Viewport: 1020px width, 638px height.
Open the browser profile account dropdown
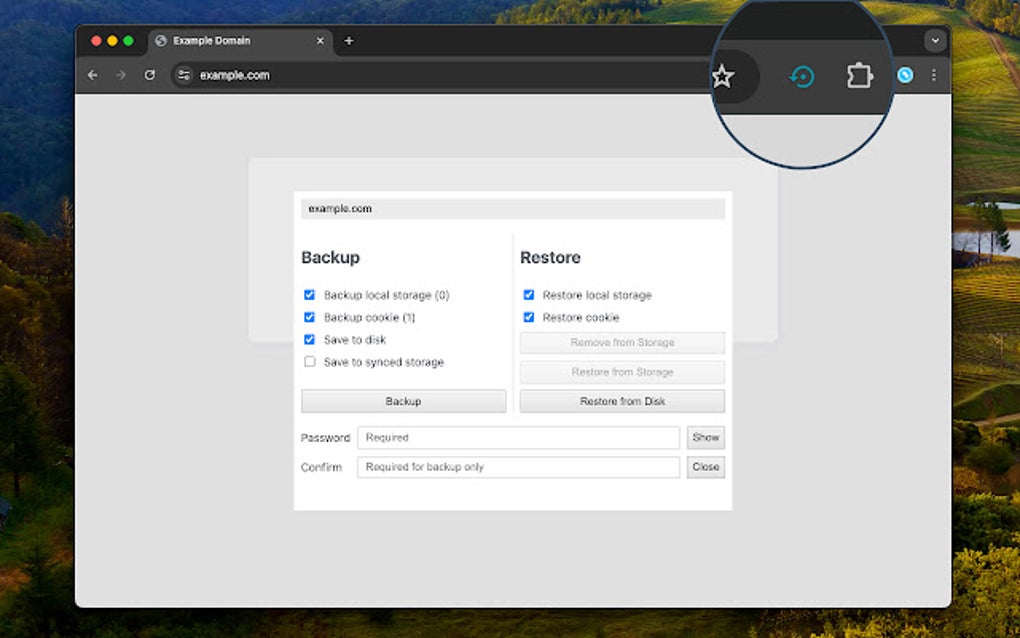(904, 75)
